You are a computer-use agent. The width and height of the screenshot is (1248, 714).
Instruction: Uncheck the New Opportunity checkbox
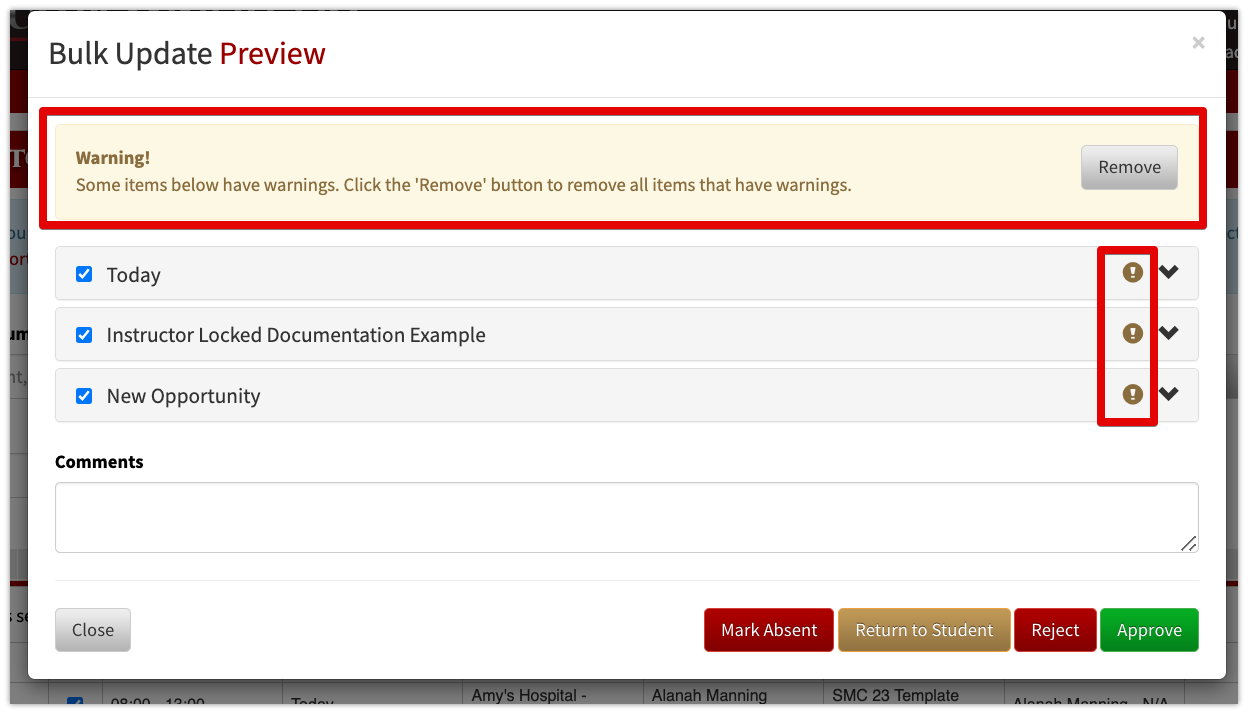coord(84,396)
